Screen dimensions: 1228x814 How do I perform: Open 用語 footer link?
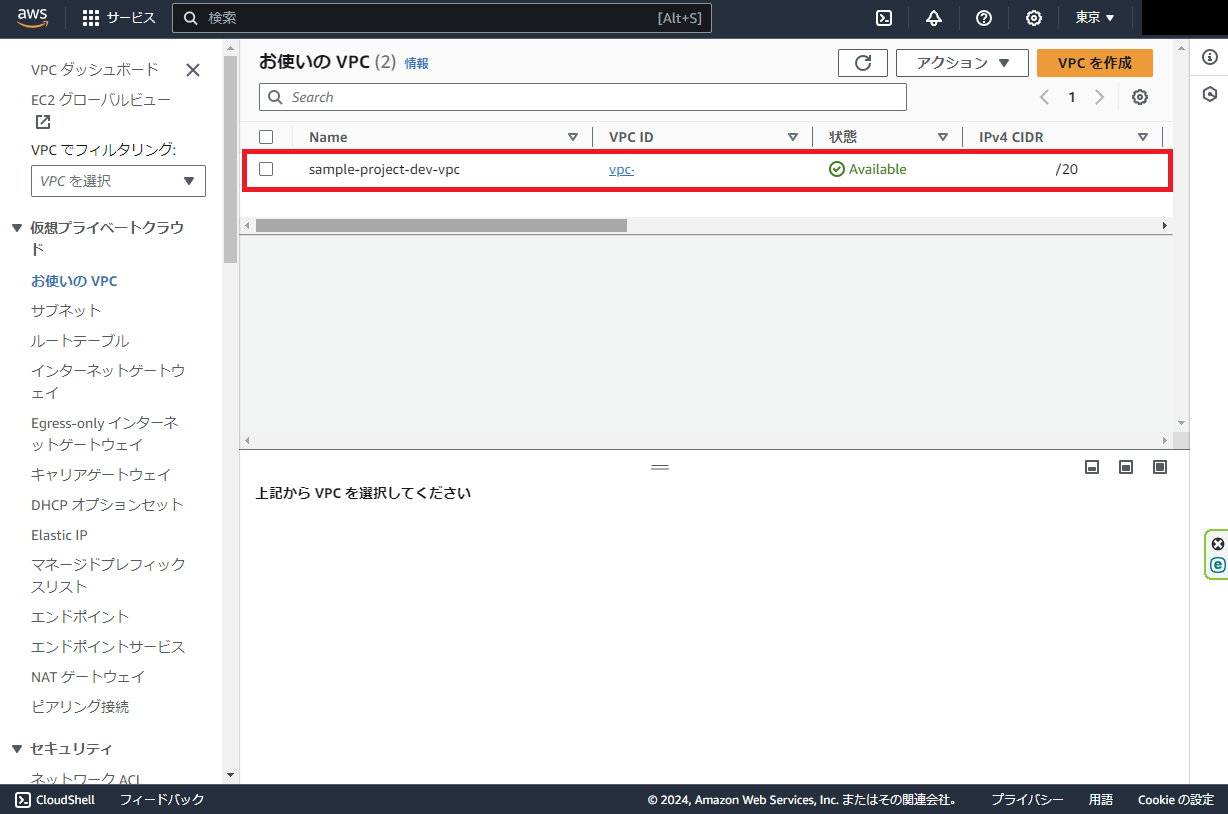pos(1101,800)
